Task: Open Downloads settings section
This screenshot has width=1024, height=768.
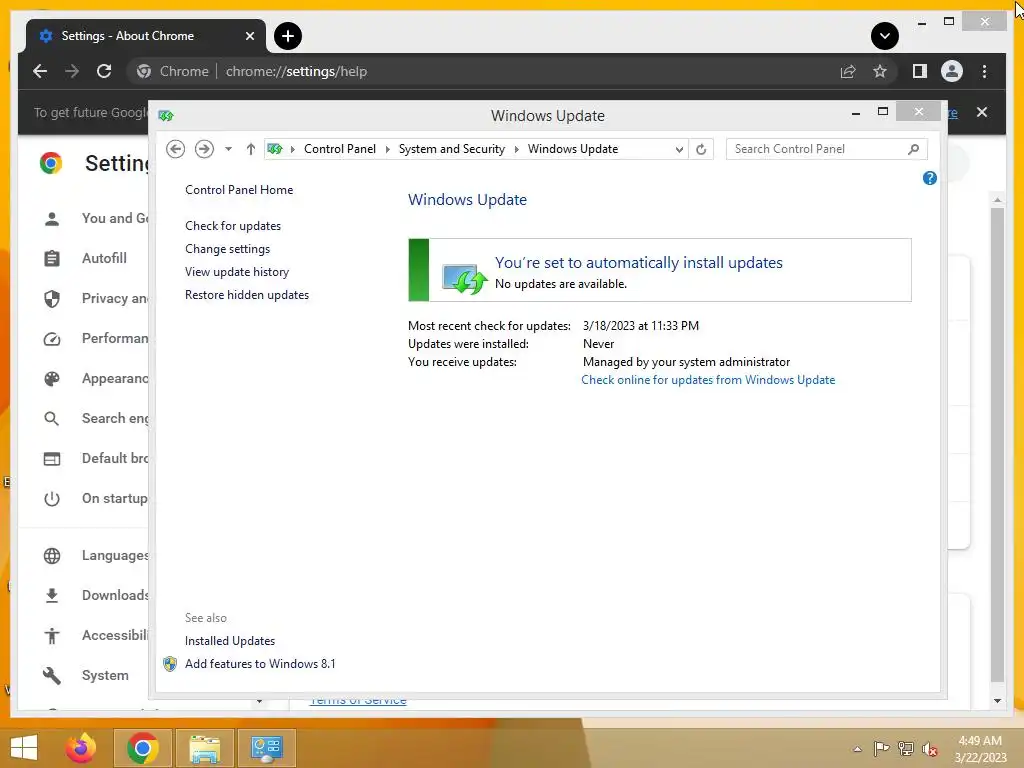Action: (x=95, y=596)
